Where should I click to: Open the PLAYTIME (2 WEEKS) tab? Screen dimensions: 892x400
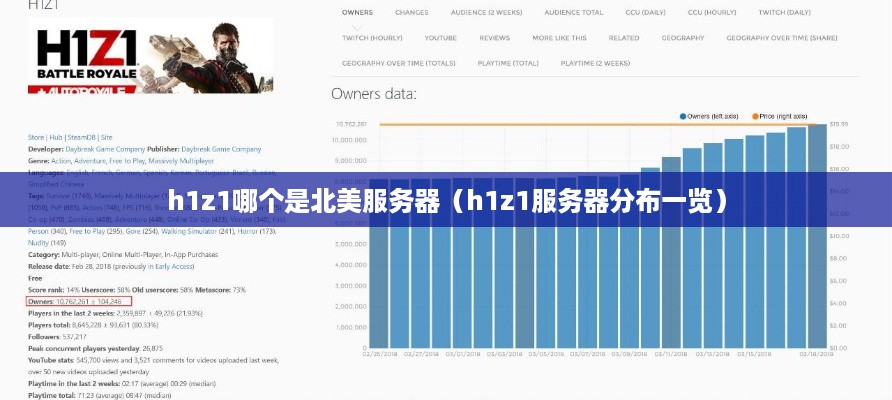[595, 63]
